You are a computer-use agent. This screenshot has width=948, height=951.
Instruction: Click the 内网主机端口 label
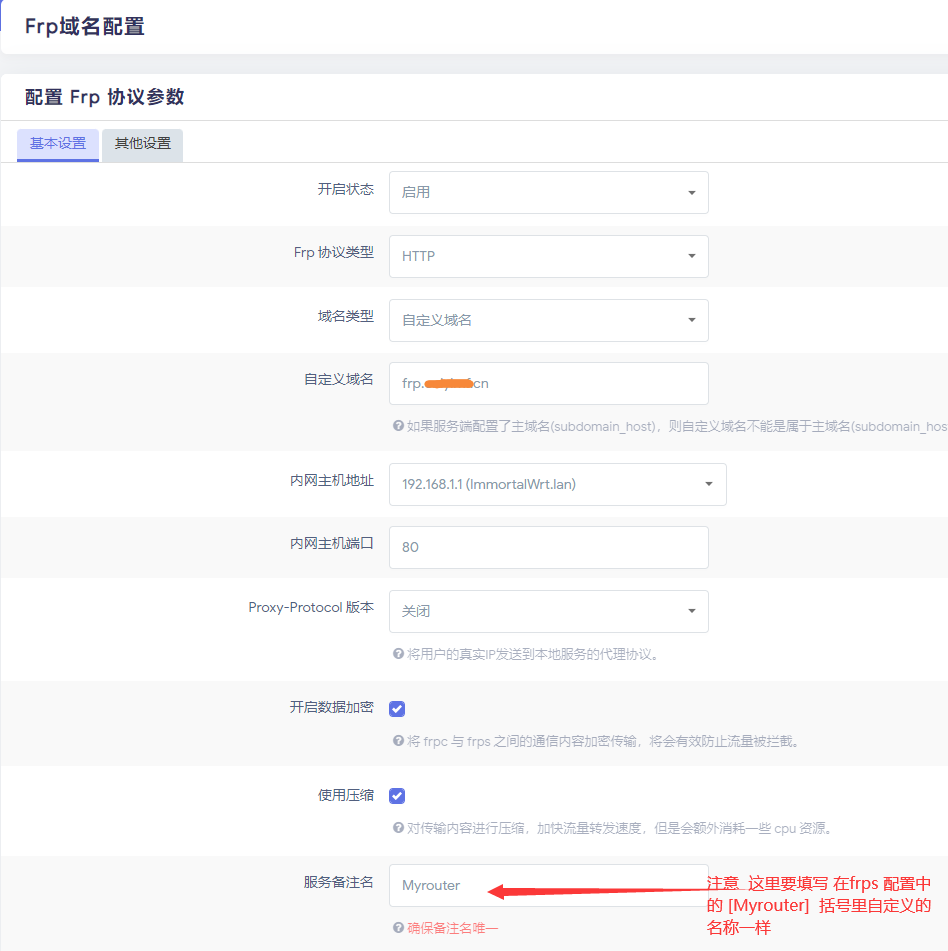[x=331, y=543]
